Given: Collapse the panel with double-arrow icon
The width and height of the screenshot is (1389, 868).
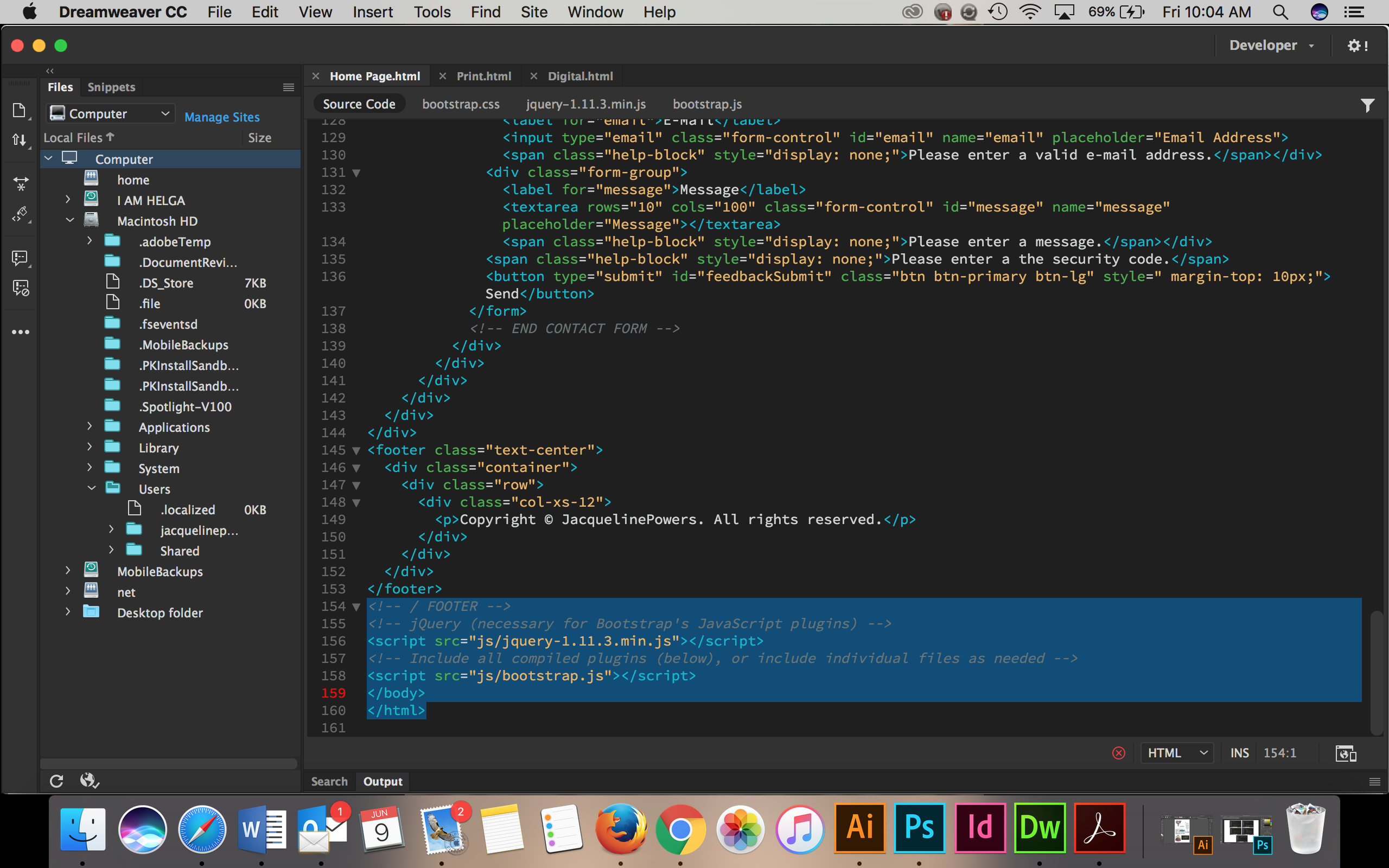Looking at the screenshot, I should (50, 71).
